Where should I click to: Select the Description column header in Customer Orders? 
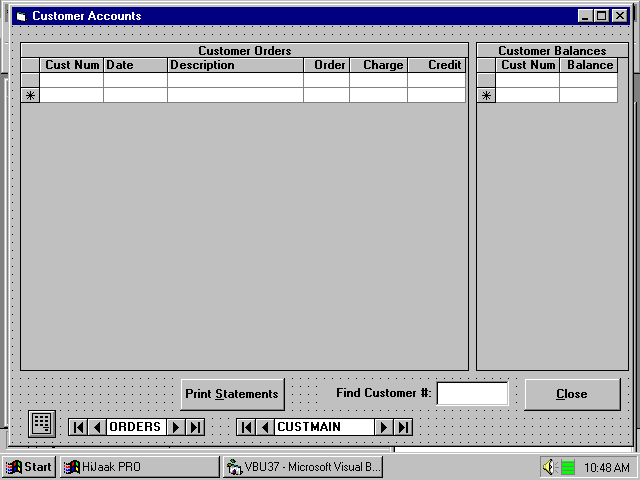235,65
